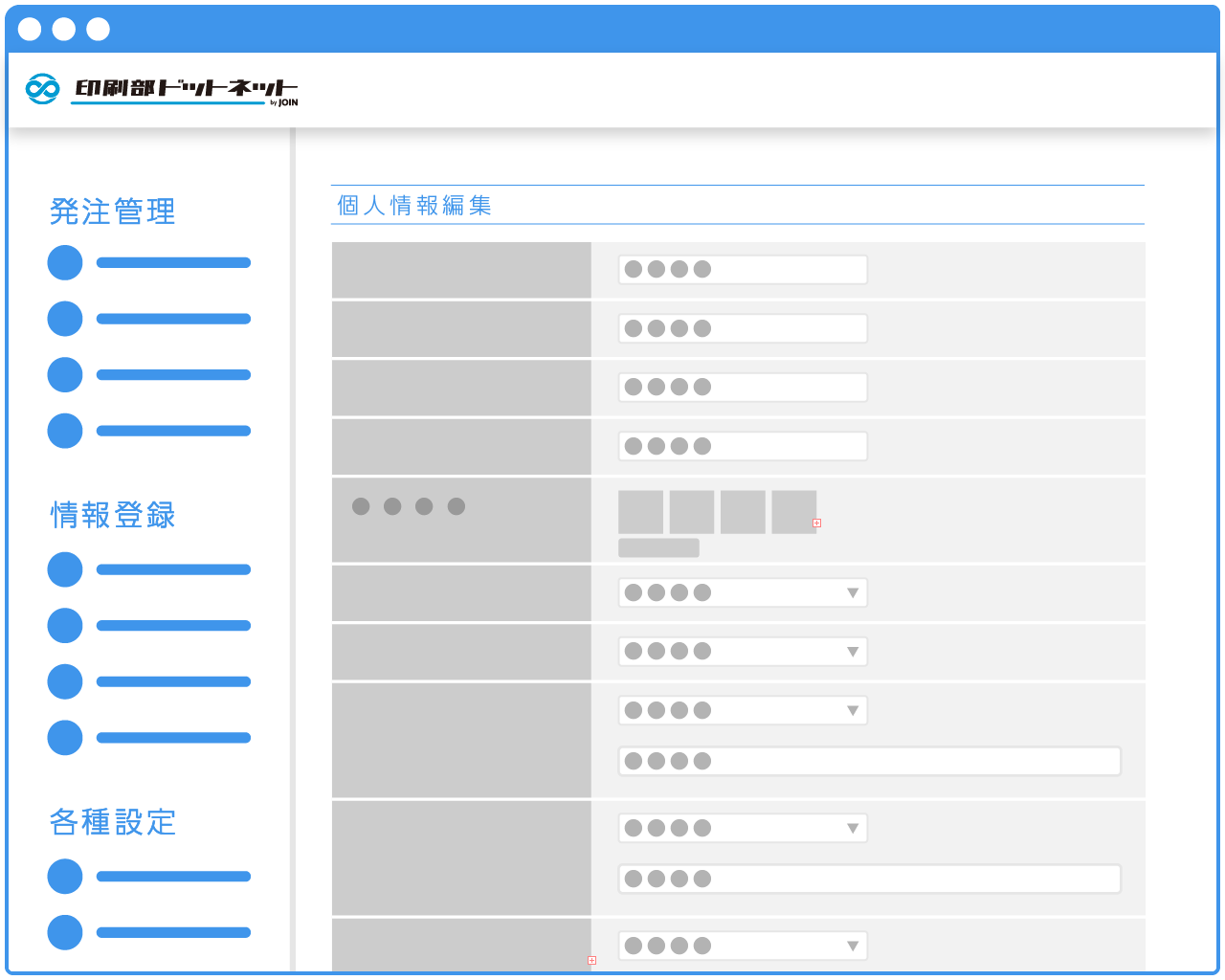Click the 印刷部ドットネット logo in the header
The image size is (1225, 980).
pyautogui.click(x=162, y=89)
